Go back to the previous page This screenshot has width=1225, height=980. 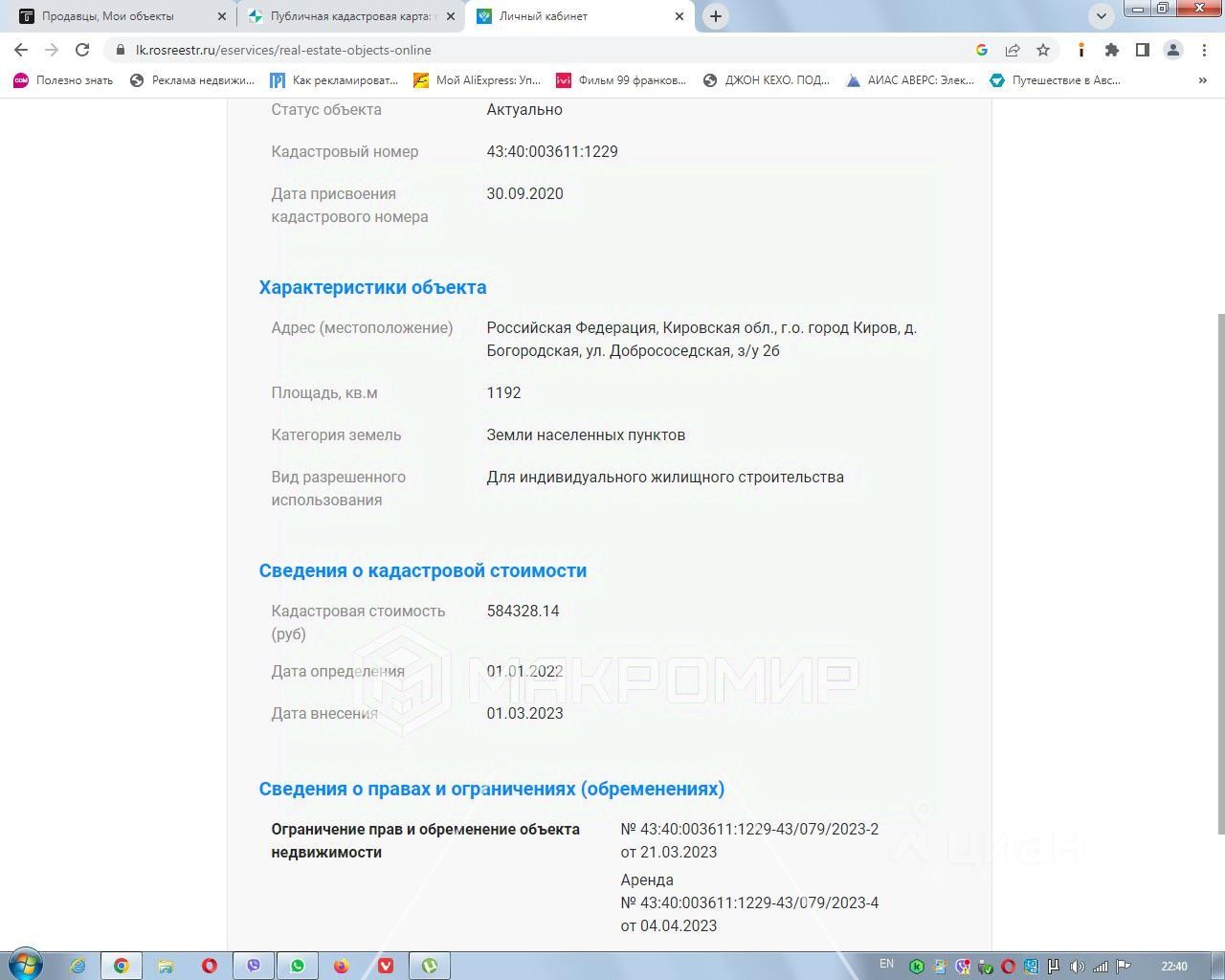pos(21,50)
